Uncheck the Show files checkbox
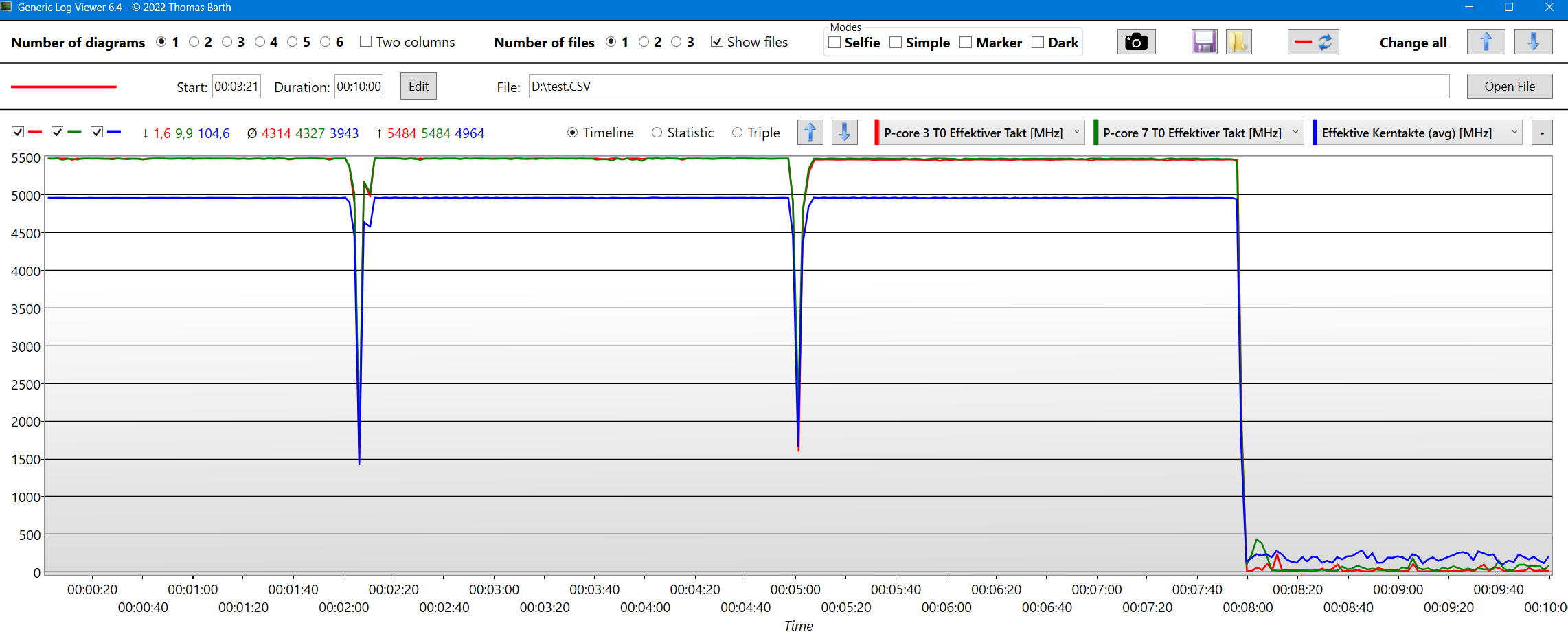The height and width of the screenshot is (643, 1568). coord(717,42)
